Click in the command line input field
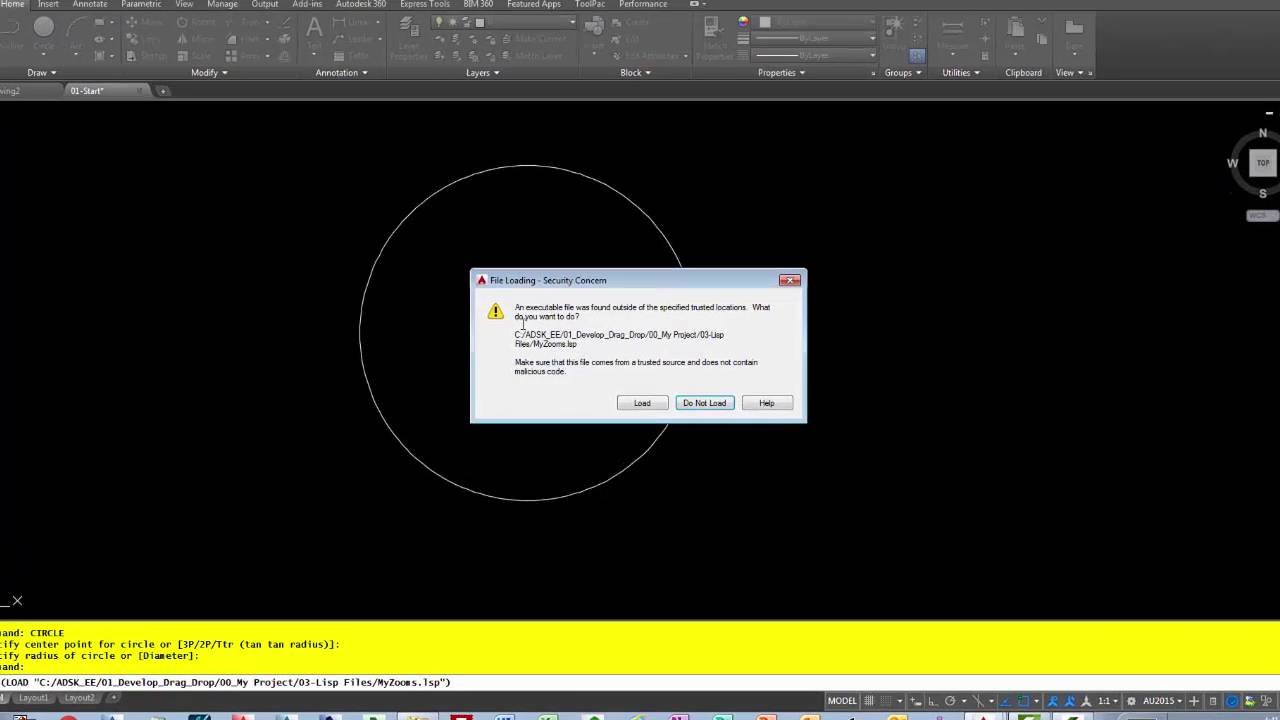Viewport: 1280px width, 720px height. [640, 682]
